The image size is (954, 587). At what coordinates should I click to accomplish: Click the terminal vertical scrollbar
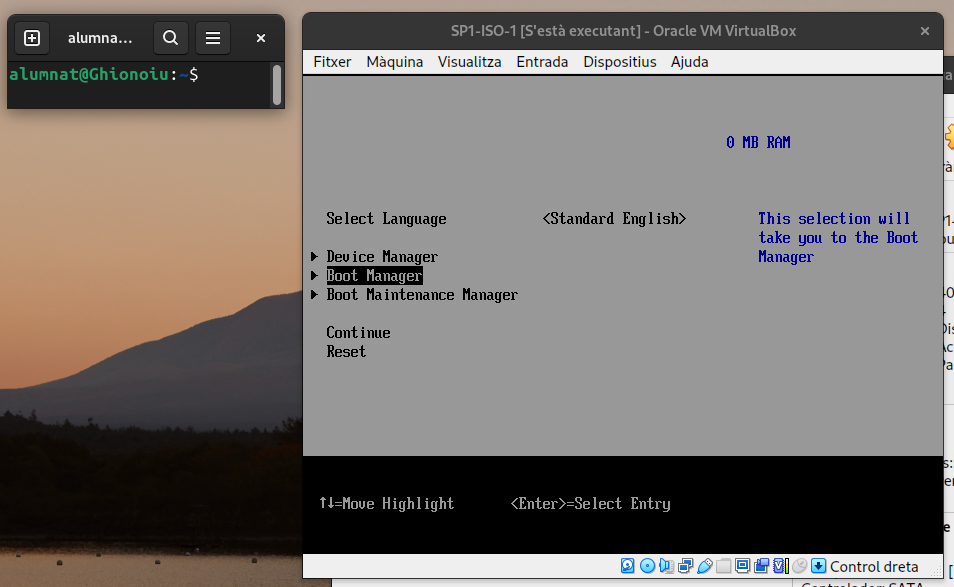[x=277, y=85]
